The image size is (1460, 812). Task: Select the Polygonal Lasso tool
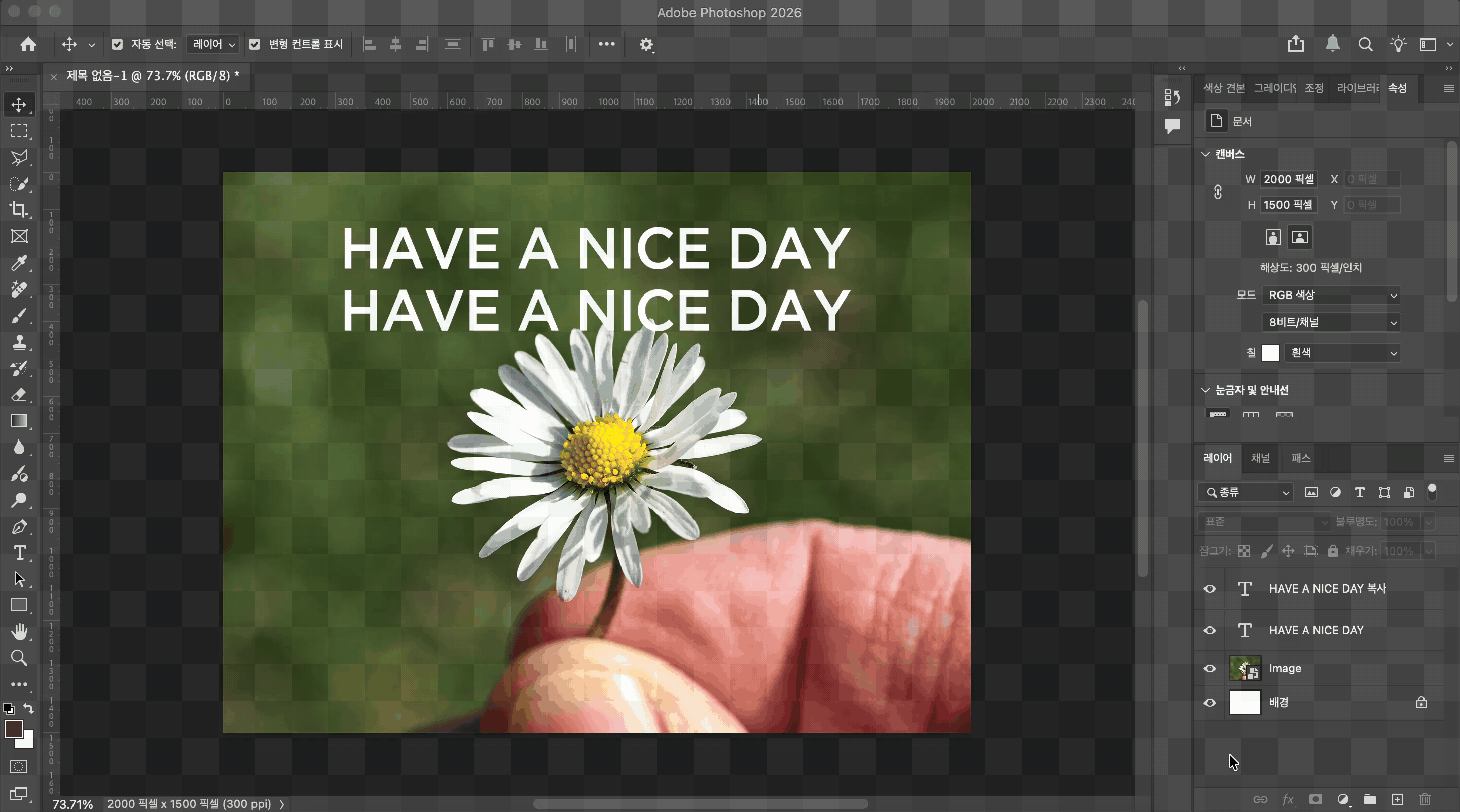(x=19, y=158)
